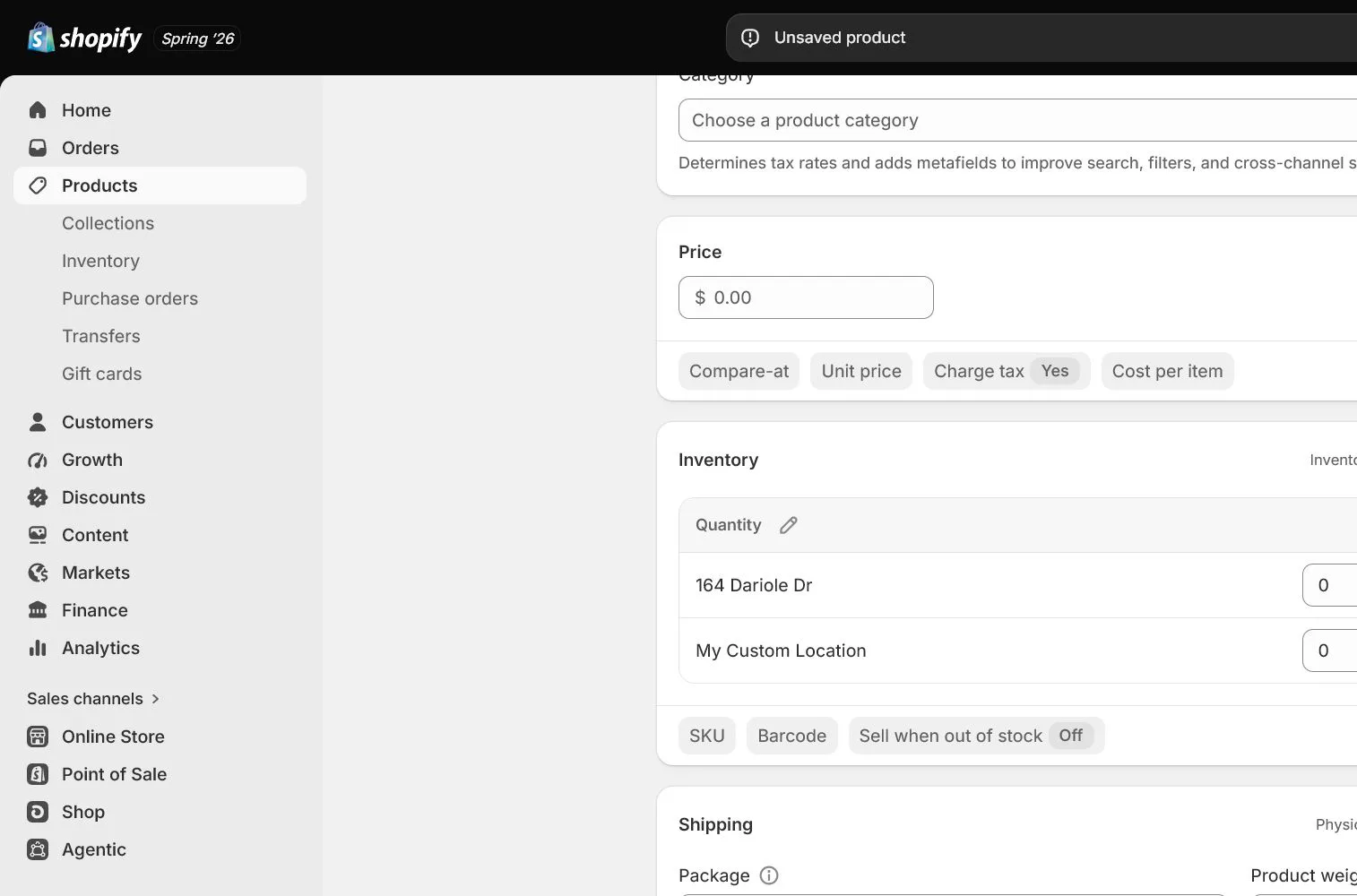Focus quantity field for My Custom Location

[1329, 650]
